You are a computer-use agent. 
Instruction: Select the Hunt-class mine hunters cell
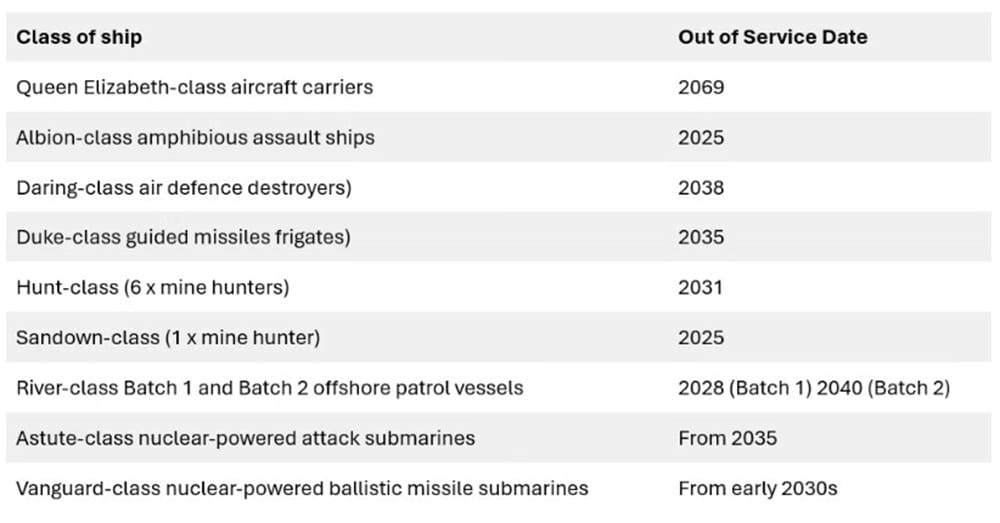tap(152, 287)
